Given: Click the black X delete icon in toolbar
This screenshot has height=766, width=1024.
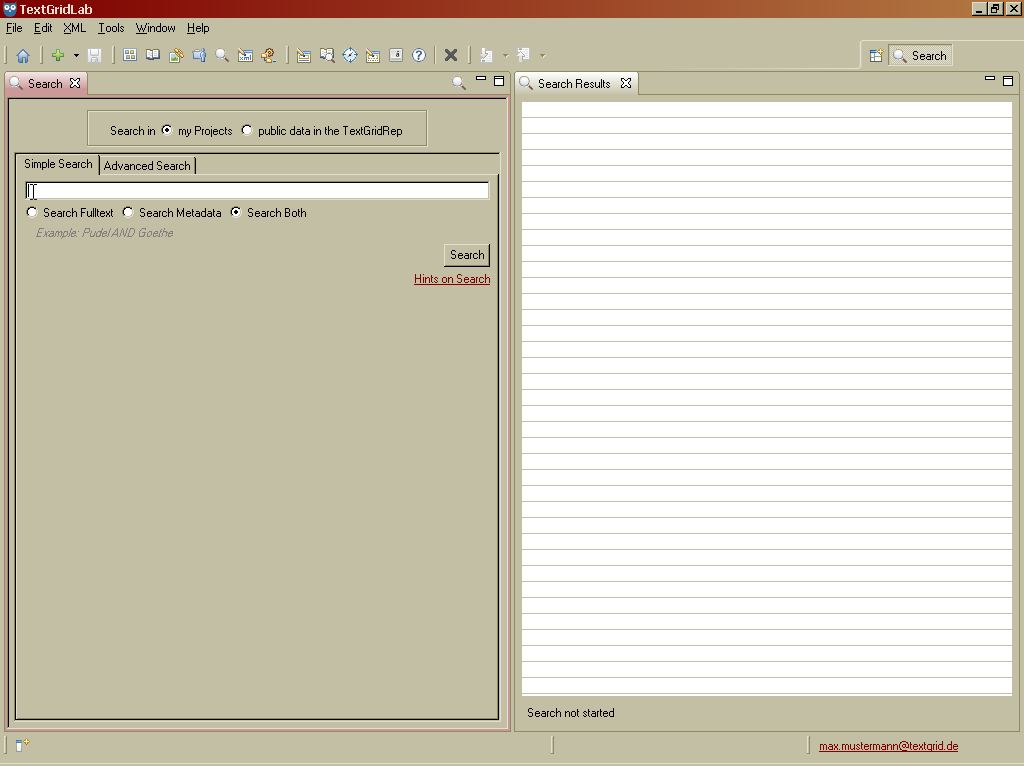Looking at the screenshot, I should (x=451, y=56).
